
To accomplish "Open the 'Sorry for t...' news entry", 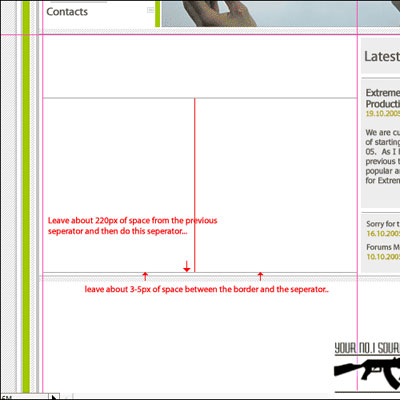I will [x=383, y=224].
